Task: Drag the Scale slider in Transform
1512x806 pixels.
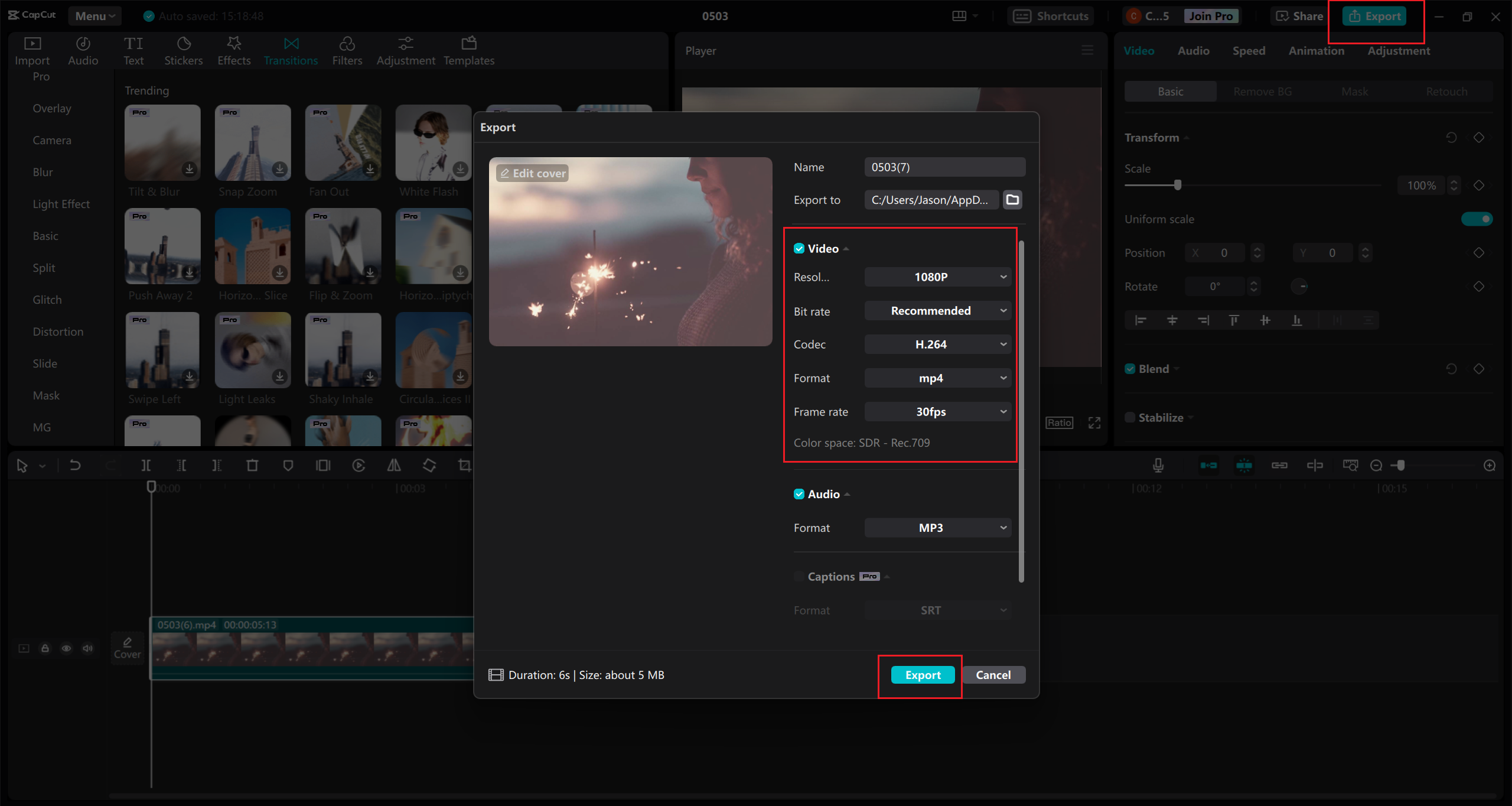Action: (x=1177, y=185)
